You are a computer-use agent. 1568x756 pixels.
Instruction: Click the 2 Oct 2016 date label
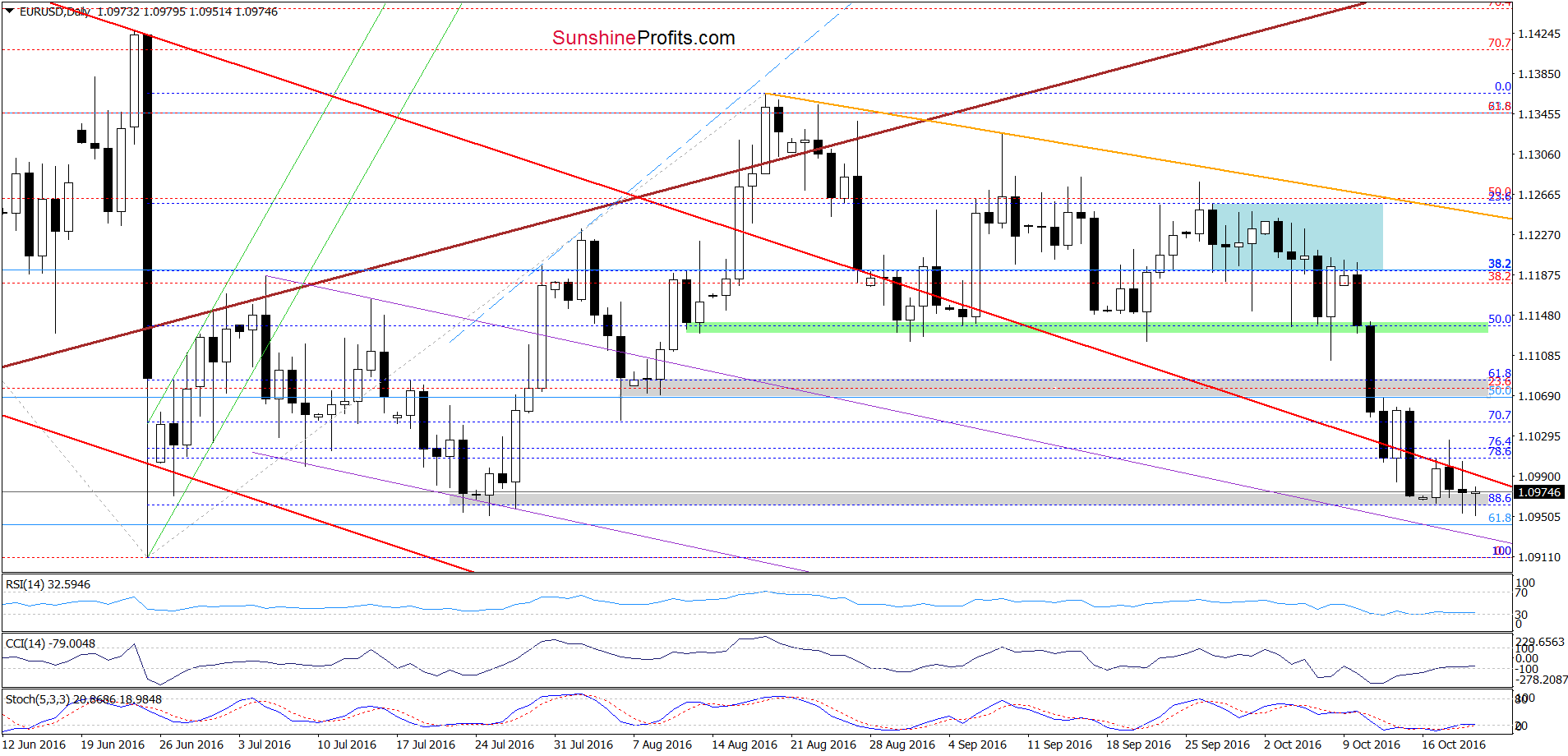pos(1293,744)
